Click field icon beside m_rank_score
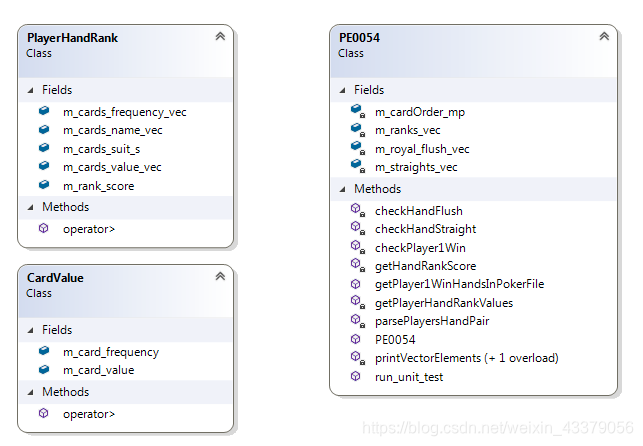Screen dimensions: 643x446 pos(44,185)
